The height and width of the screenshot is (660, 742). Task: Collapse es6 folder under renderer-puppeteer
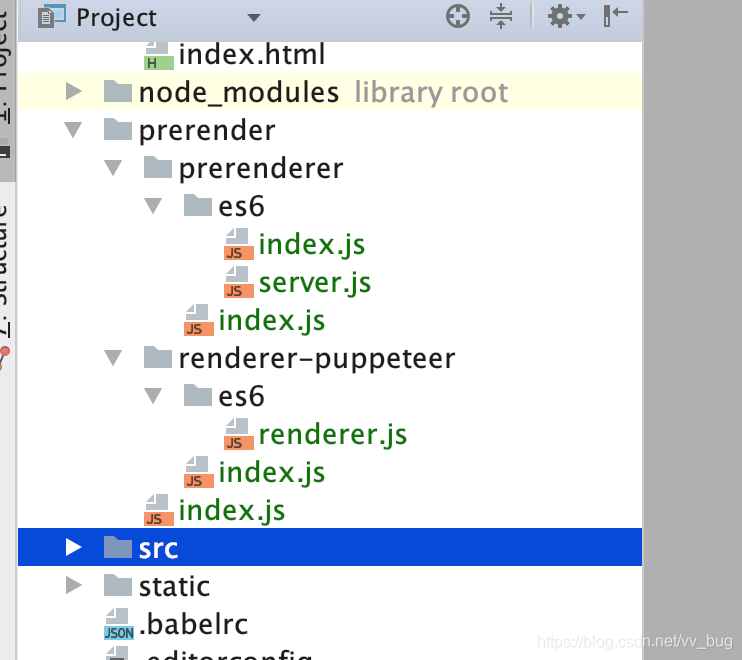[153, 396]
